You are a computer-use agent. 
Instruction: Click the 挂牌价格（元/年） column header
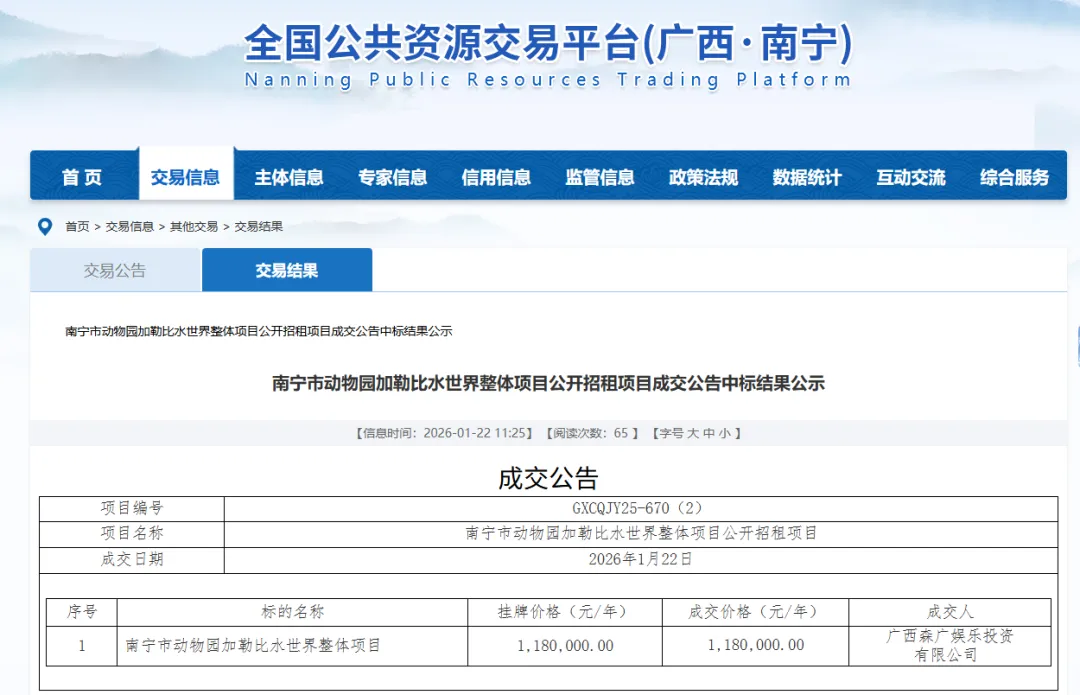coord(565,612)
